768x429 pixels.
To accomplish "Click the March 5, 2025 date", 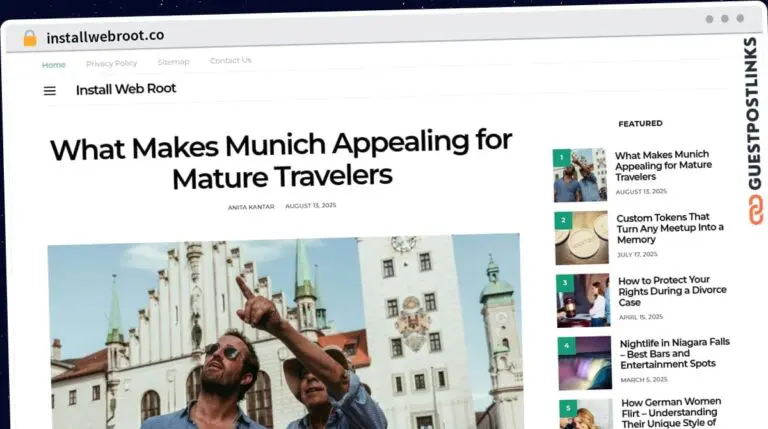I will point(644,380).
